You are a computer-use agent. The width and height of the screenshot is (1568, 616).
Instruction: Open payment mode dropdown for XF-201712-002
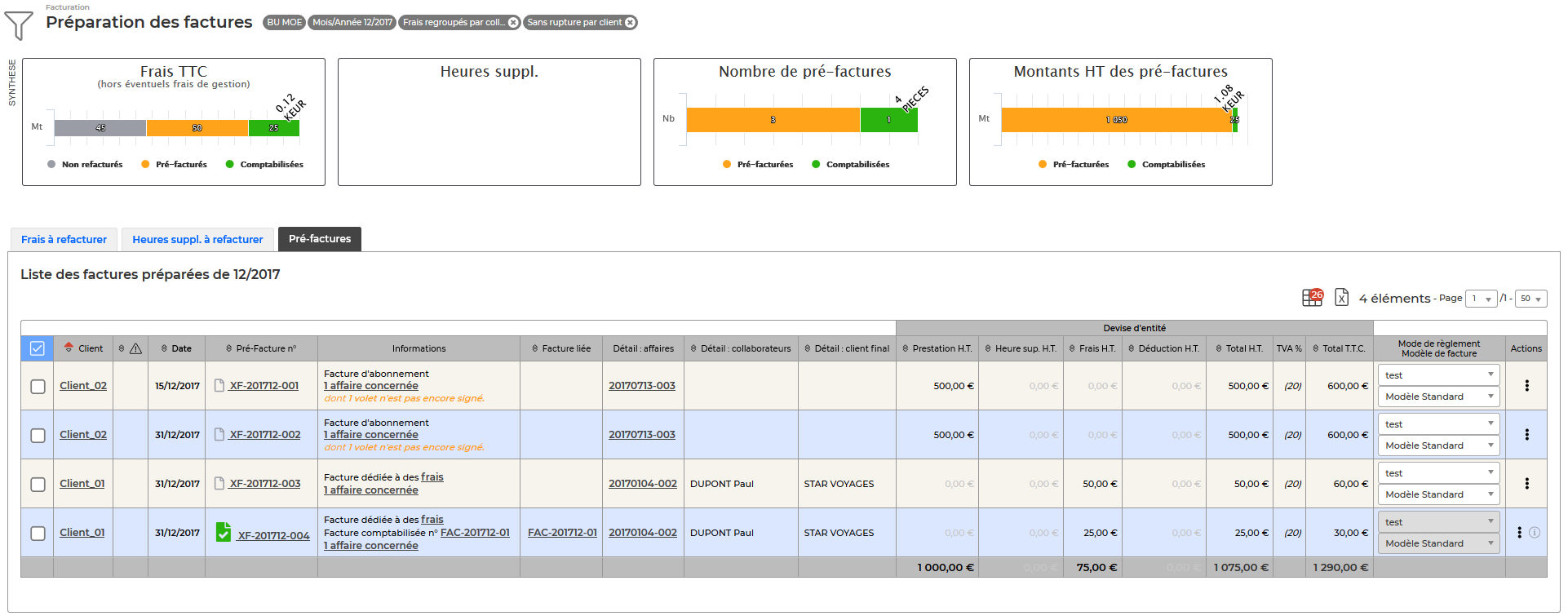click(x=1439, y=424)
